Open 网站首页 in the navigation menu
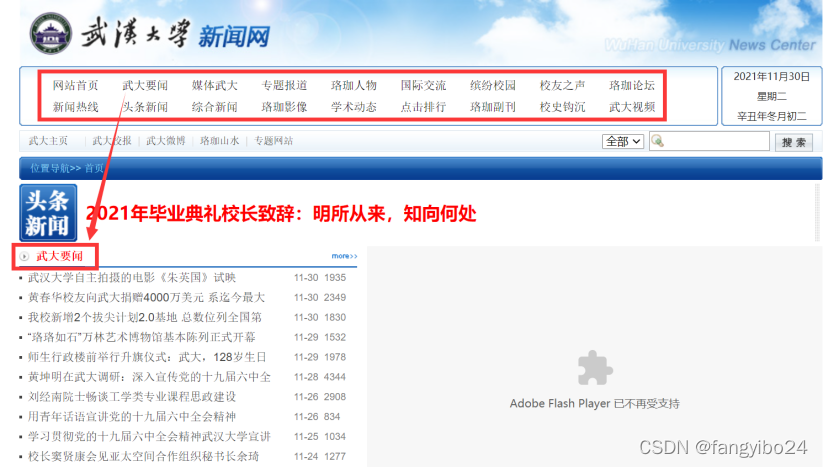This screenshot has height=467, width=823. (x=76, y=86)
